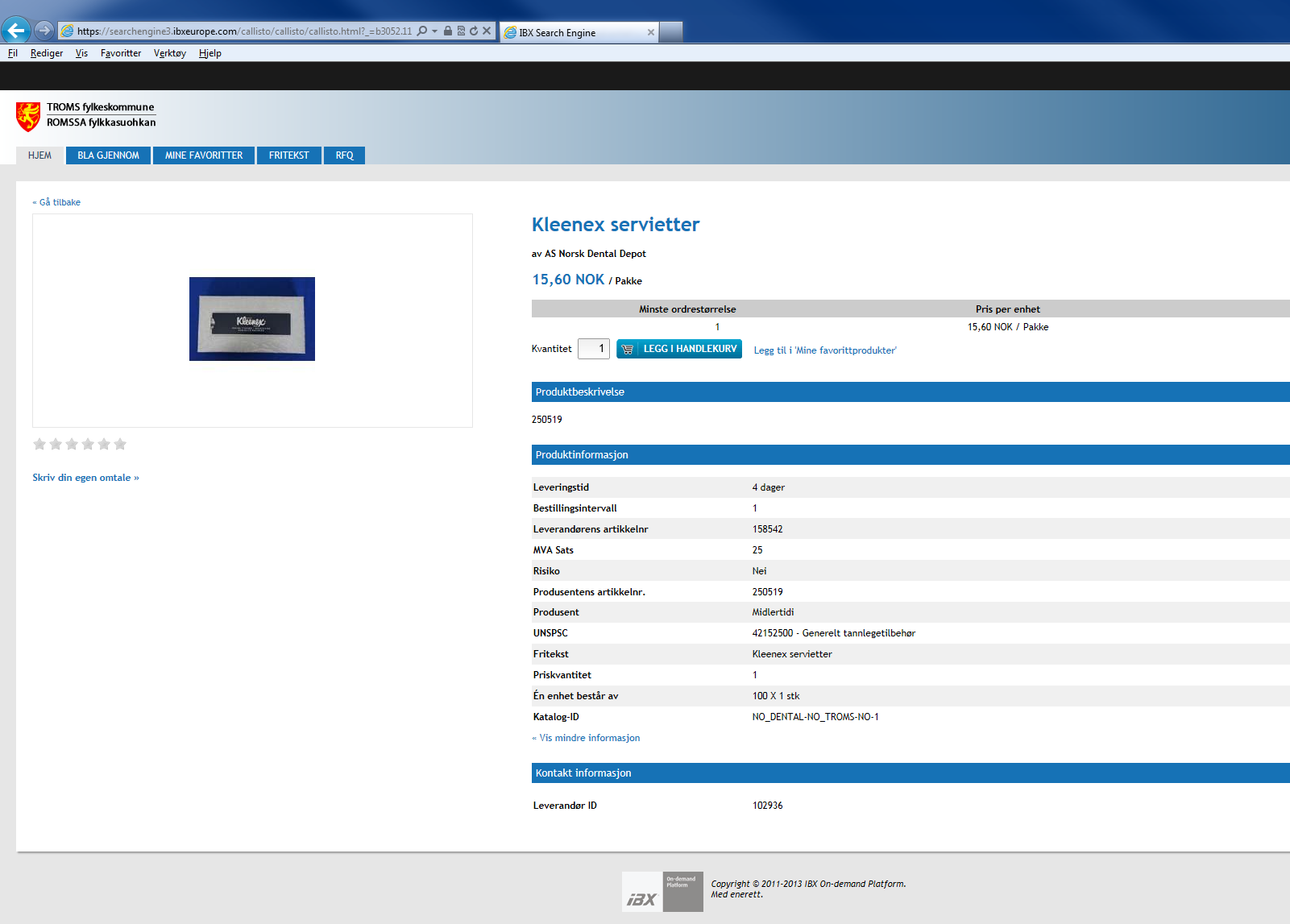
Task: Stop loading with the address bar X icon
Action: pyautogui.click(x=487, y=31)
